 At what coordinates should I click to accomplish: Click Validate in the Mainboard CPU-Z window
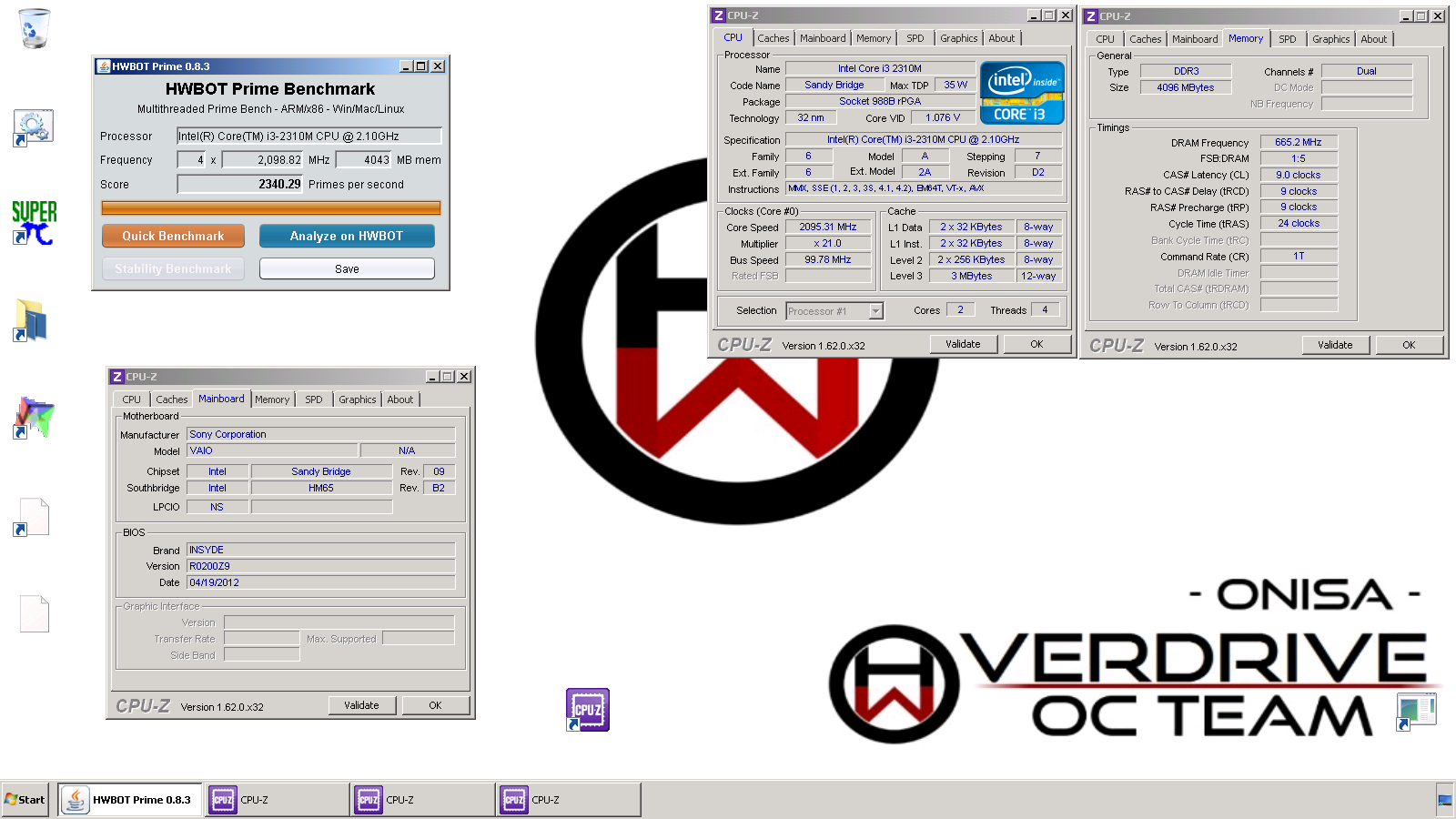coord(361,705)
